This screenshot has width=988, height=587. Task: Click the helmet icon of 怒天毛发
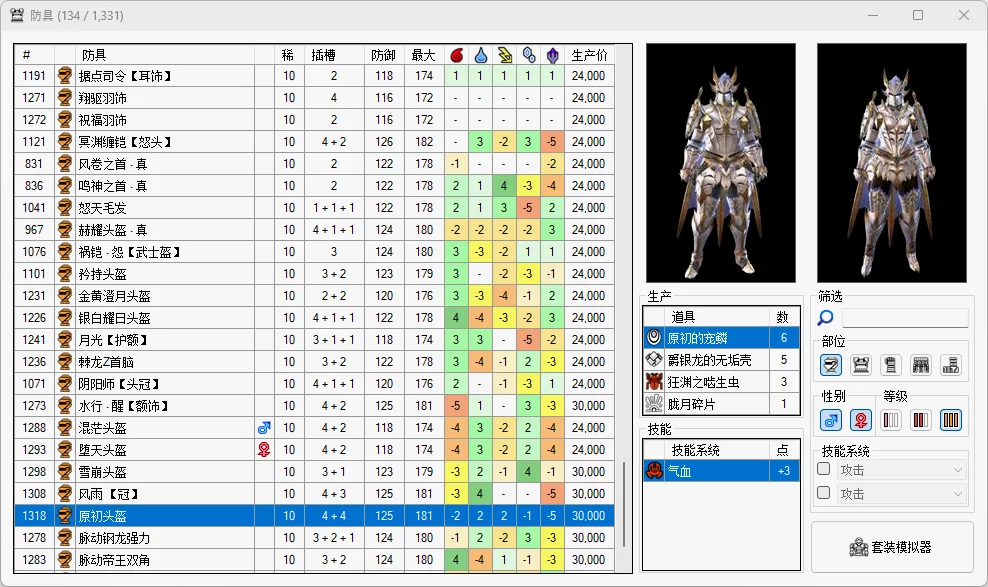(x=64, y=208)
